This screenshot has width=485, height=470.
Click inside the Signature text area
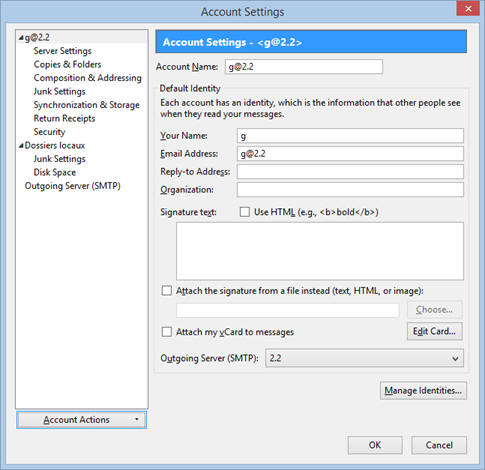(320, 251)
